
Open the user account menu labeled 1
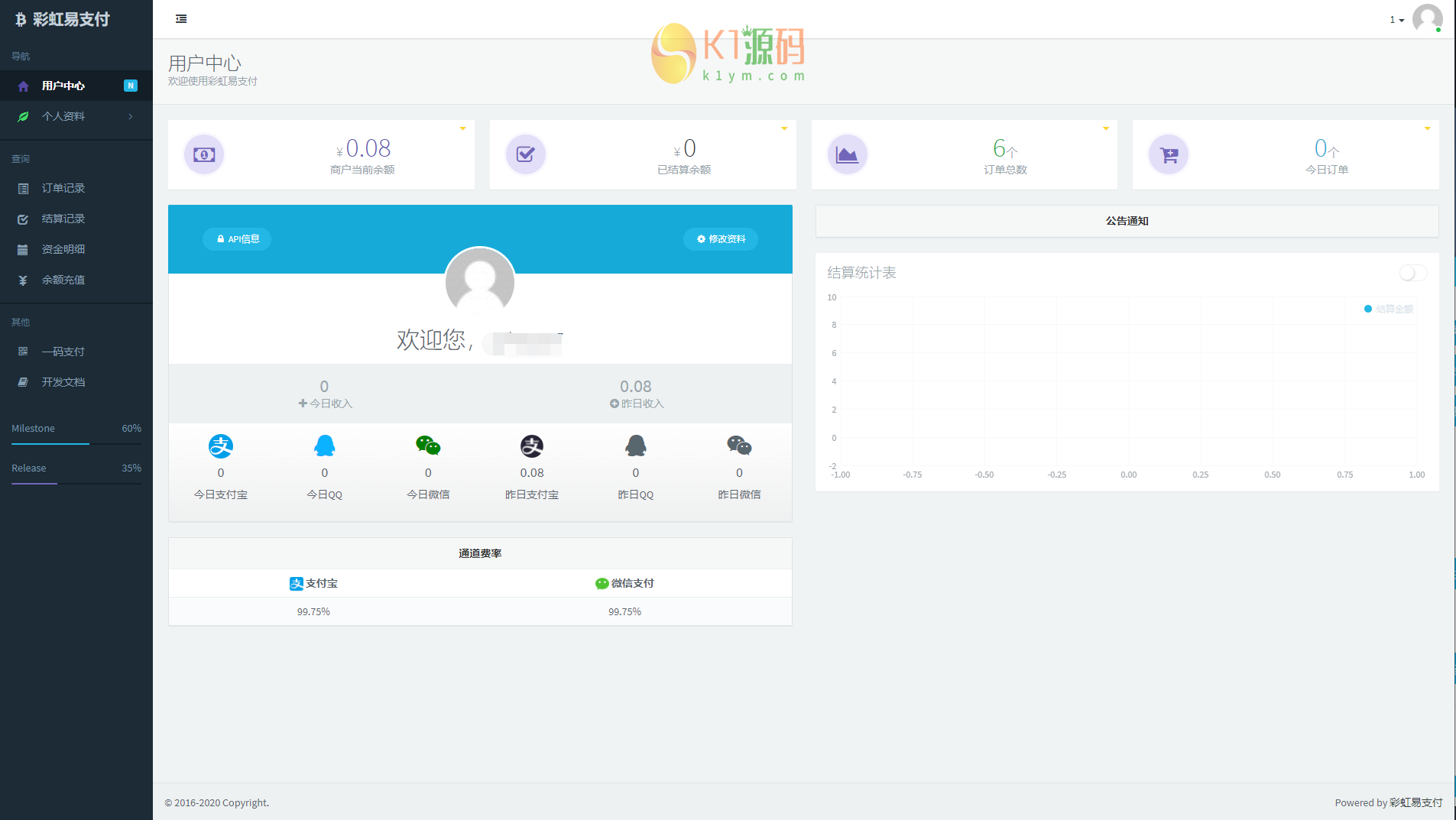(1396, 19)
